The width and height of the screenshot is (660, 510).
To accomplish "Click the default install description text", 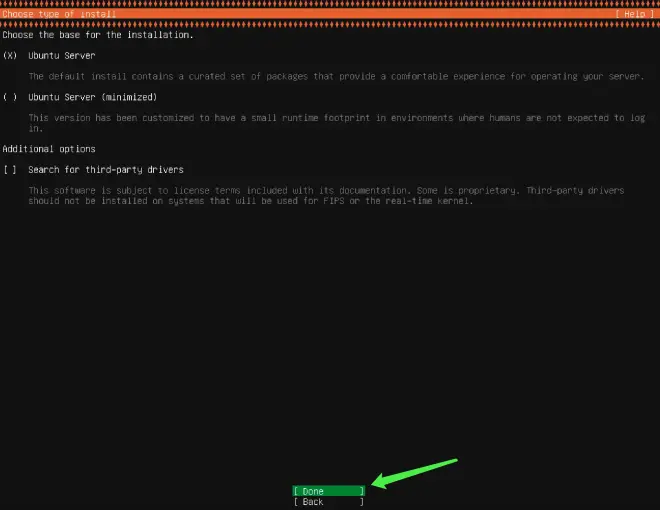I will [x=336, y=77].
